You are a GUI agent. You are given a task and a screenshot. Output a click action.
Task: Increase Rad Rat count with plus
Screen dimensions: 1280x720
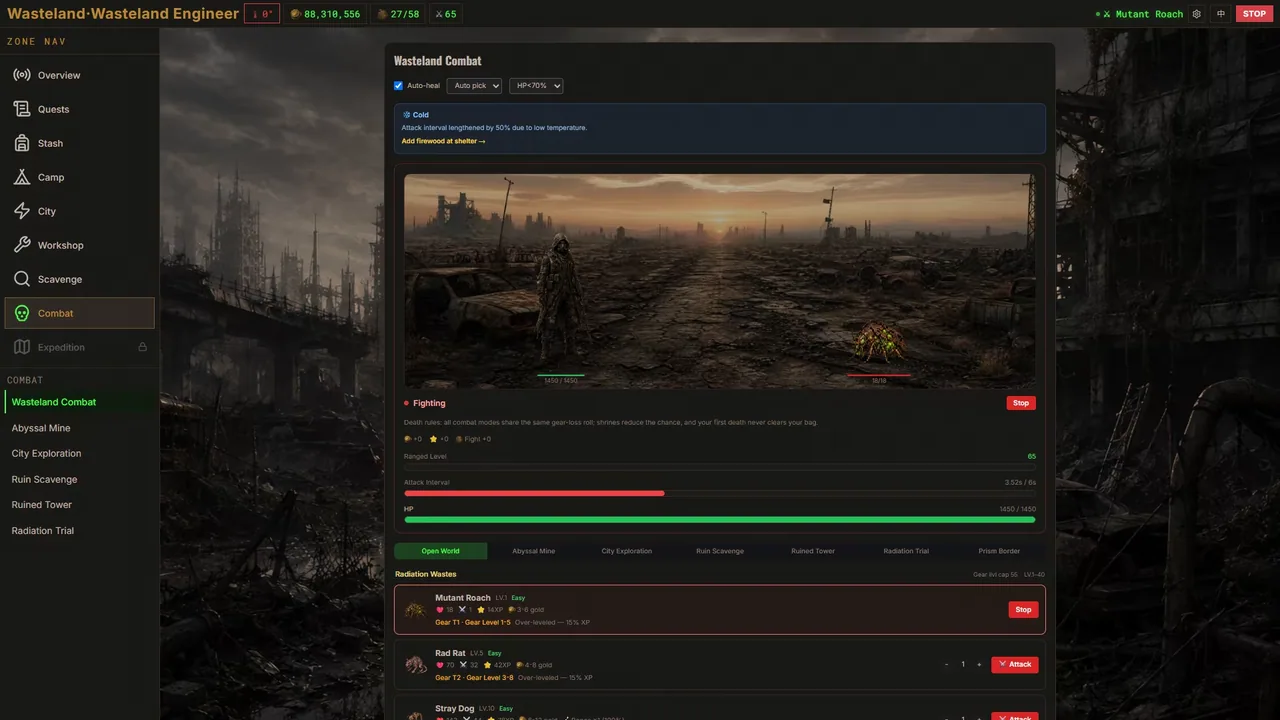pyautogui.click(x=979, y=664)
